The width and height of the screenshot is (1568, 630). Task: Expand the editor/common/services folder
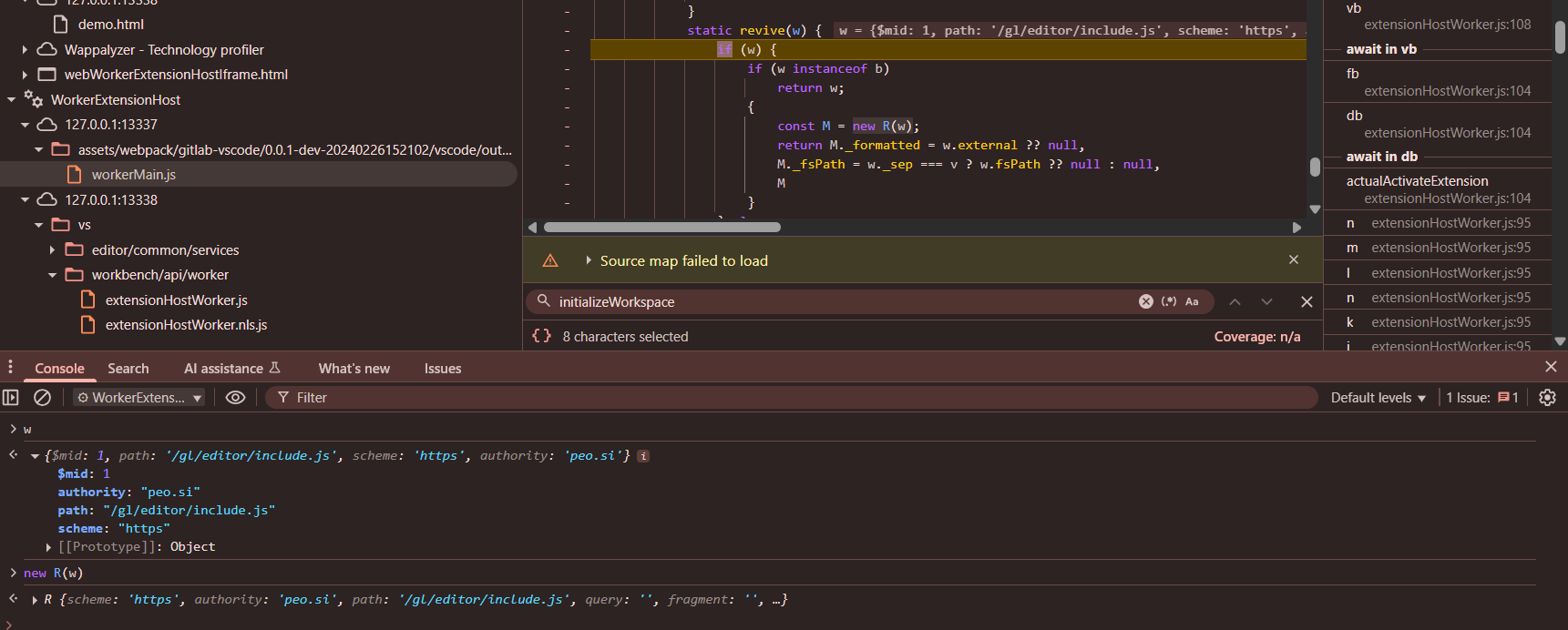click(x=52, y=249)
